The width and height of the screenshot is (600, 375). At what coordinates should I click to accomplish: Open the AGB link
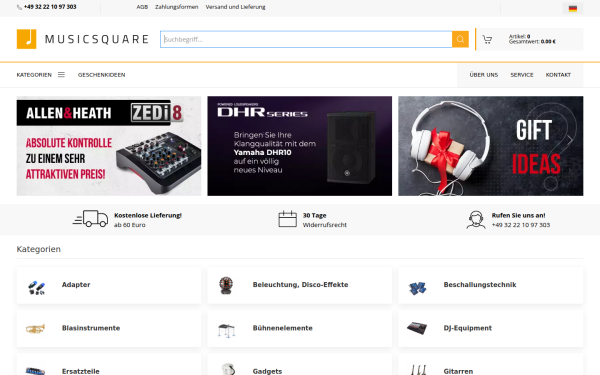(142, 7)
